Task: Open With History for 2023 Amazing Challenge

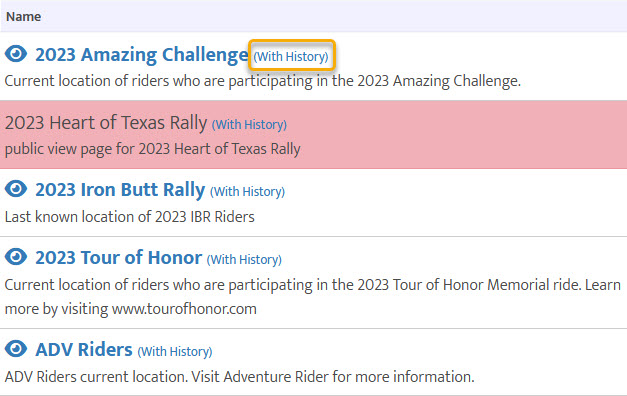Action: [x=291, y=56]
